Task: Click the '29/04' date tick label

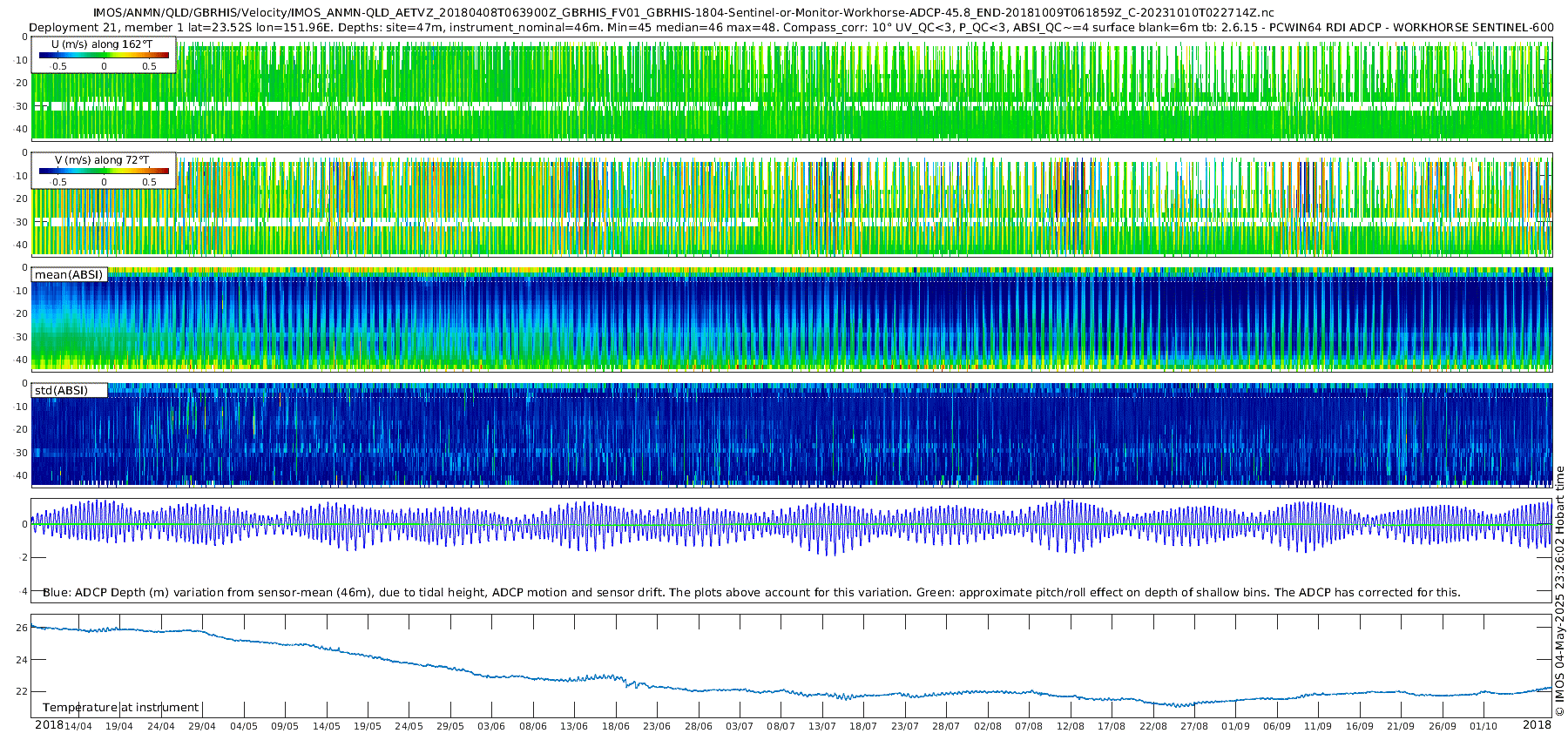Action: click(x=202, y=726)
